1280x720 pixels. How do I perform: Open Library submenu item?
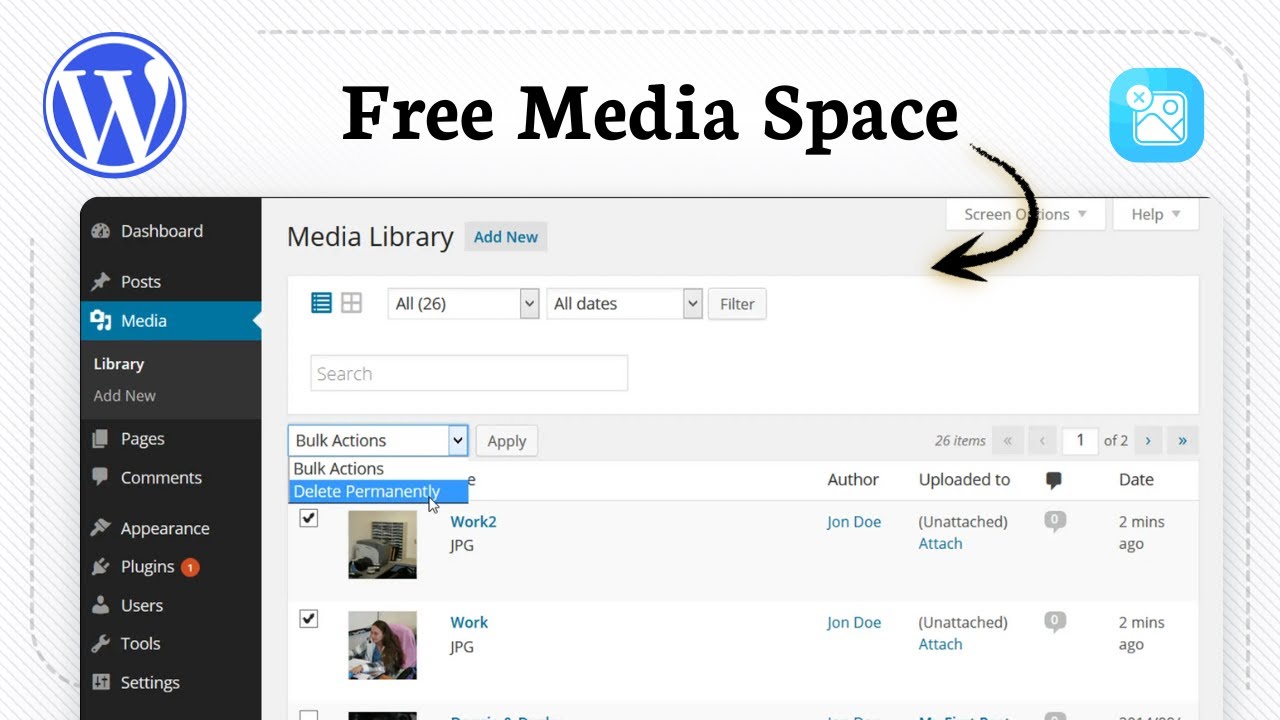coord(119,364)
